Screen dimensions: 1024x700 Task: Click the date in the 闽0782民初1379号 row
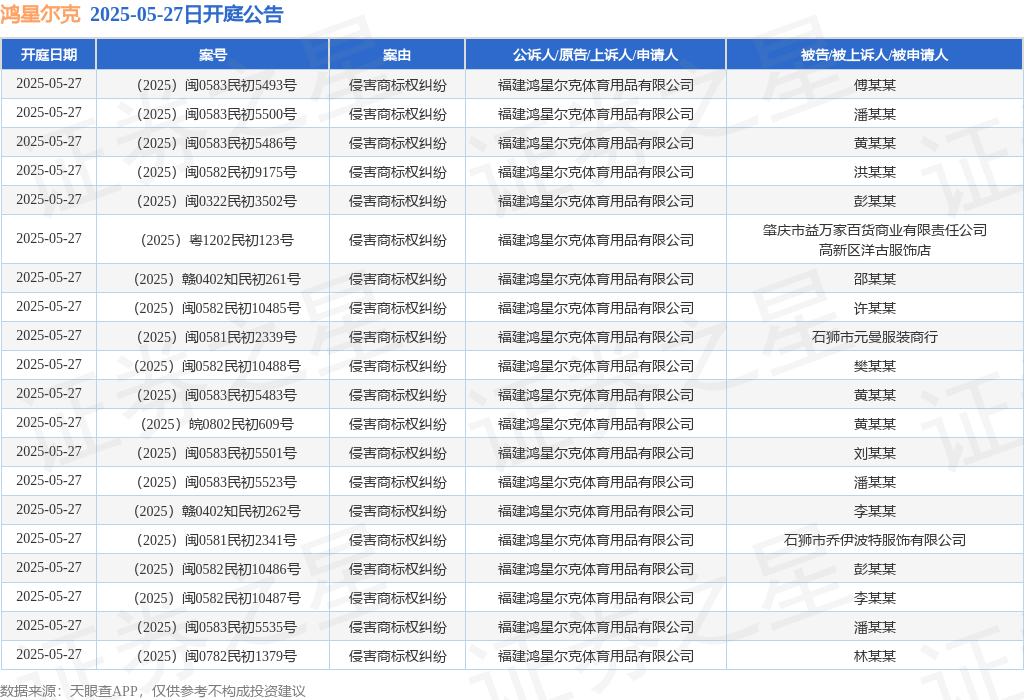click(x=49, y=654)
